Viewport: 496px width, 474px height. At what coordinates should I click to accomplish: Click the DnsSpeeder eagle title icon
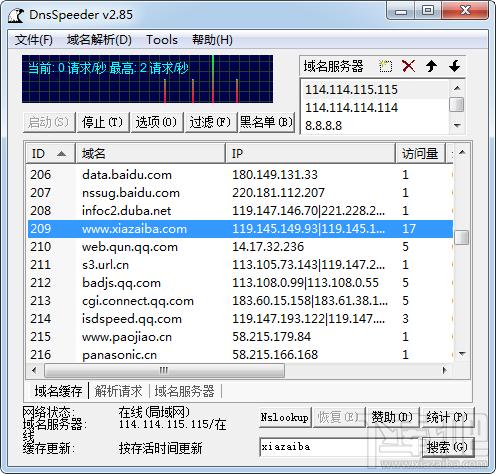click(16, 15)
